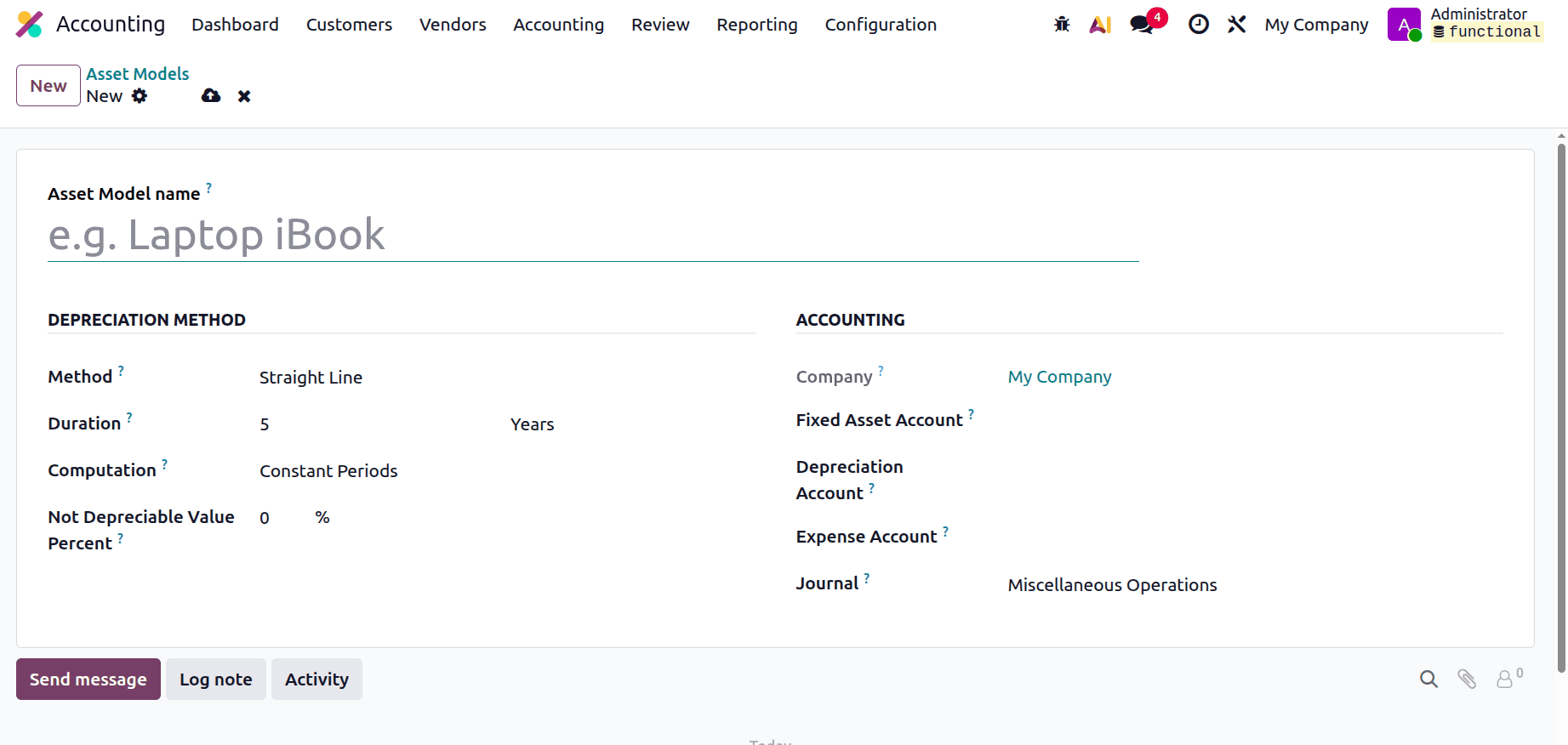Screen dimensions: 1568x745
Task: Open the Customers menu
Action: (x=349, y=25)
